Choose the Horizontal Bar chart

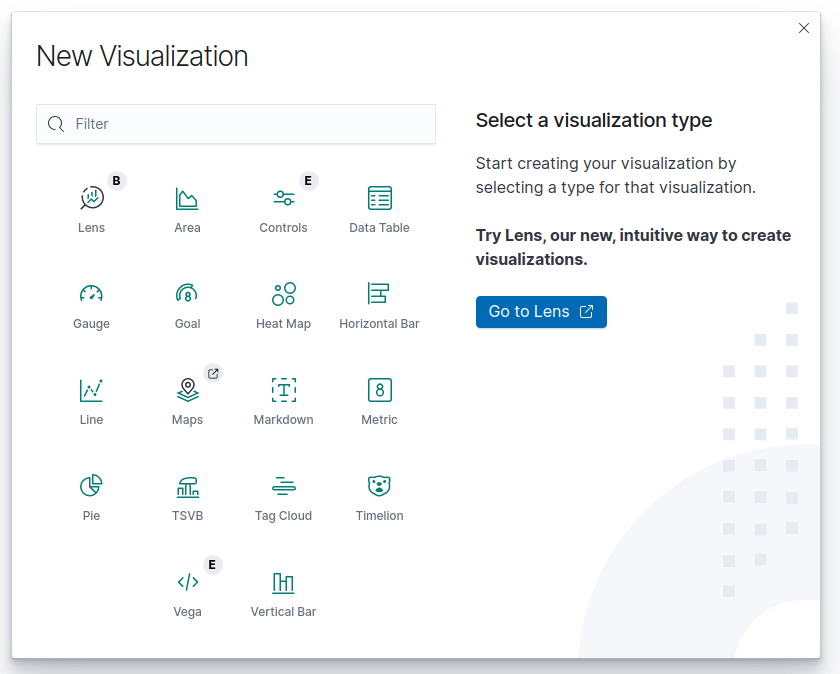point(379,295)
